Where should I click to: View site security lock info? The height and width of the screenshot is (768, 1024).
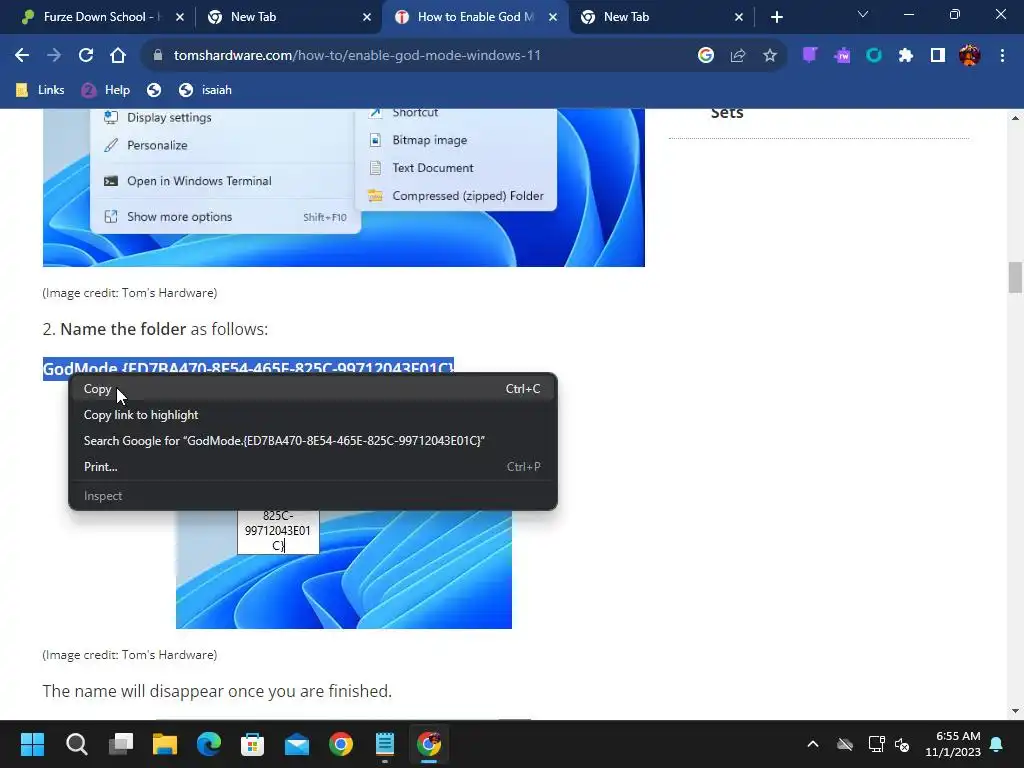[x=157, y=56]
